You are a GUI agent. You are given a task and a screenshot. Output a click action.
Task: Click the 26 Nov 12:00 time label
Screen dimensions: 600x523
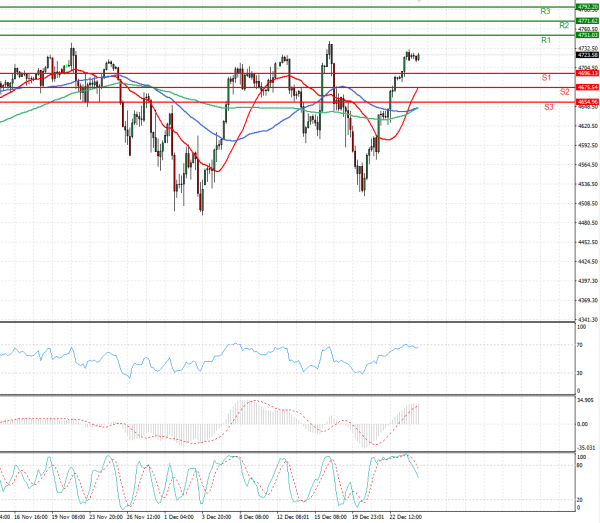click(x=143, y=517)
